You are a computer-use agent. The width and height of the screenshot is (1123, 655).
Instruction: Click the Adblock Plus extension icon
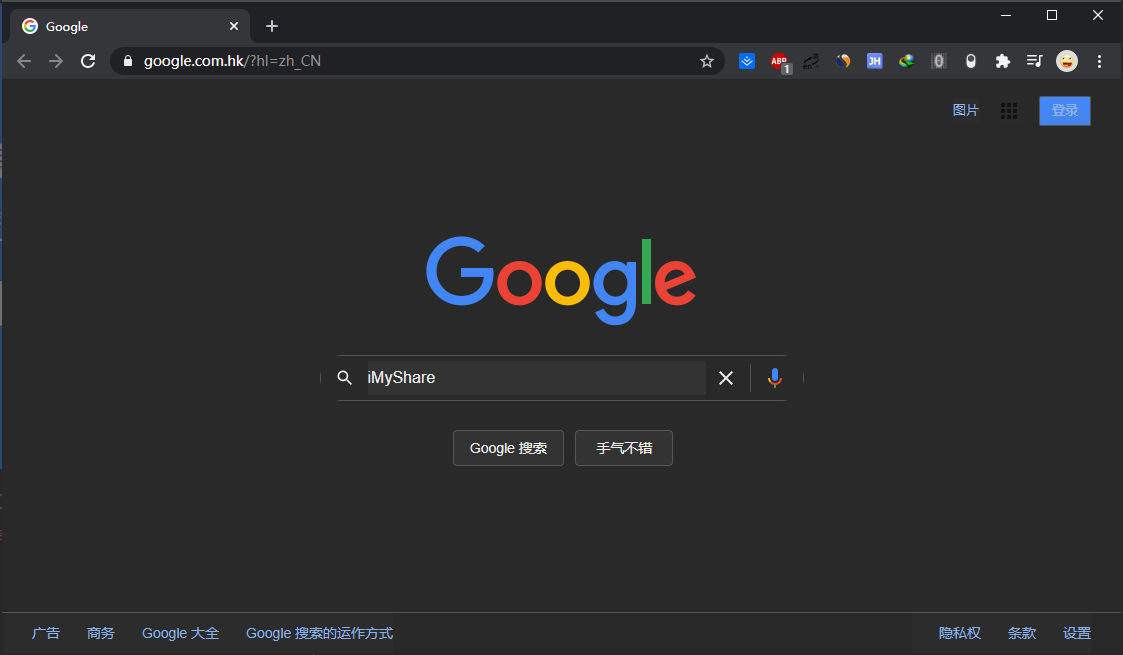[778, 61]
